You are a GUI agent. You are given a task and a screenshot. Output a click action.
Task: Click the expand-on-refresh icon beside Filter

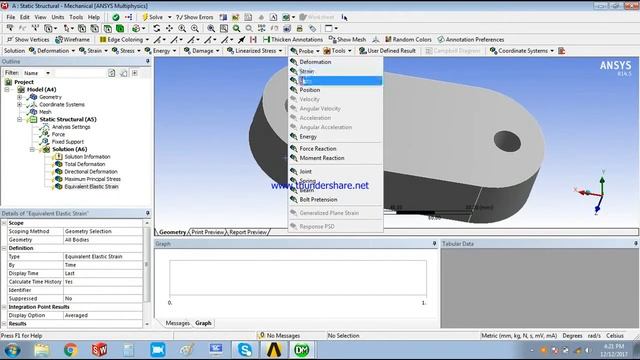[134, 73]
